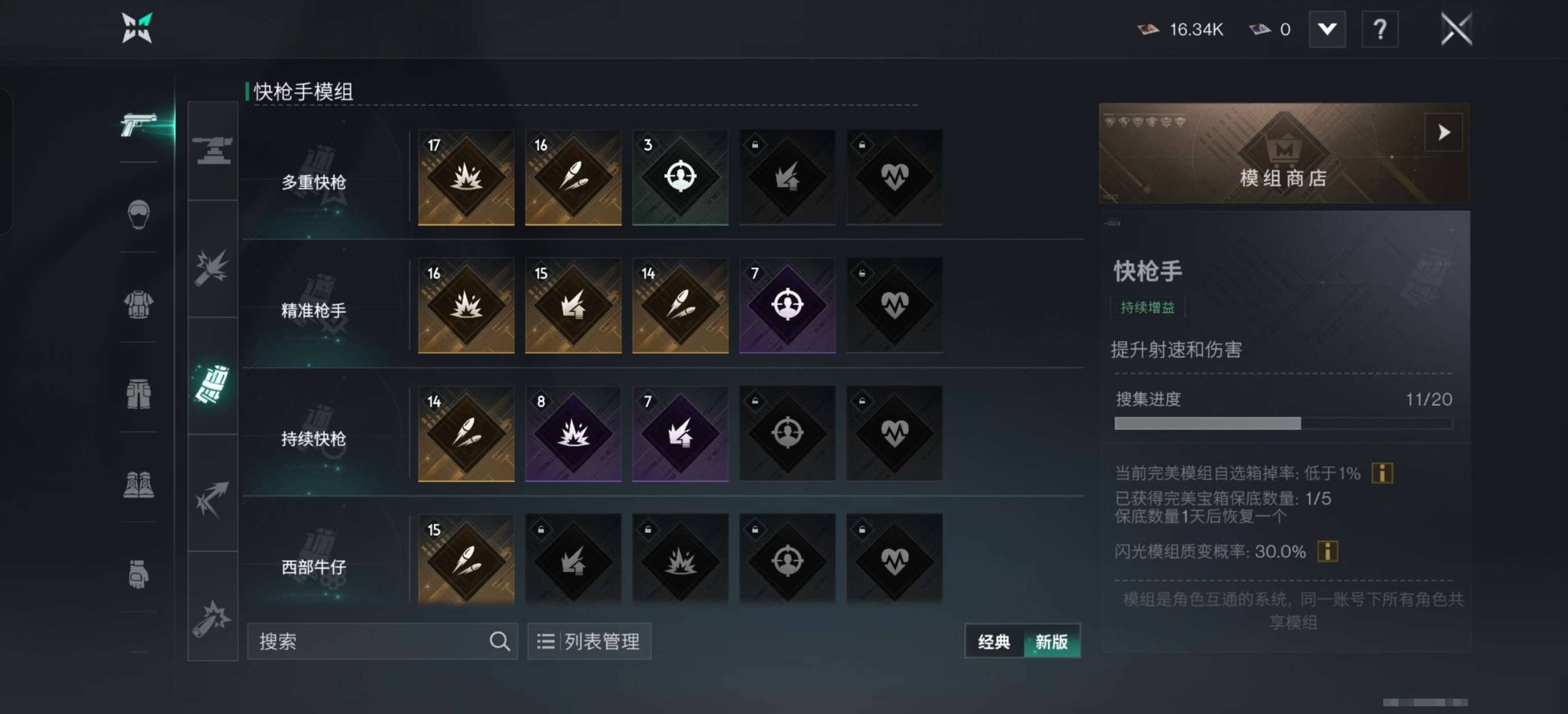Select the arrow module type tab
1568x714 pixels.
213,499
